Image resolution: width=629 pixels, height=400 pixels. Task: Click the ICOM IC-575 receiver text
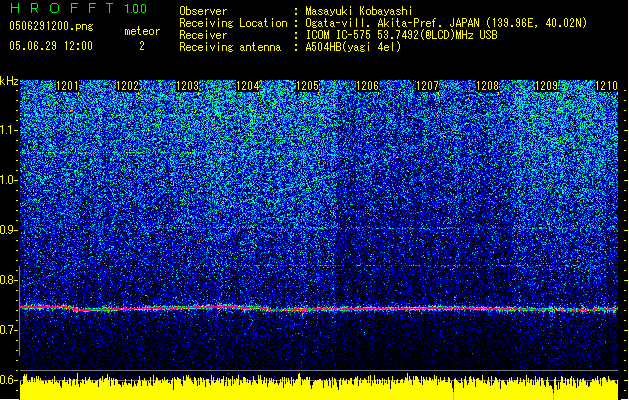click(401, 35)
